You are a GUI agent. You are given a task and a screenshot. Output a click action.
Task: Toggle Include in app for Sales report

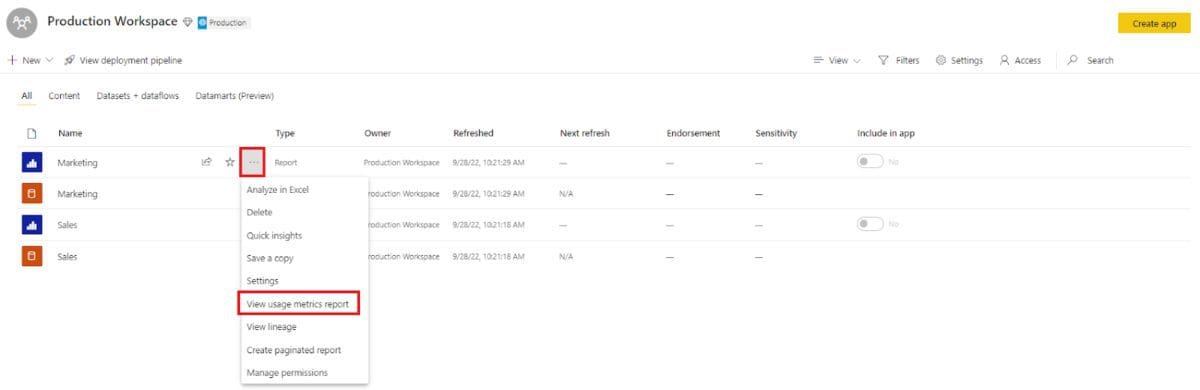tap(869, 224)
